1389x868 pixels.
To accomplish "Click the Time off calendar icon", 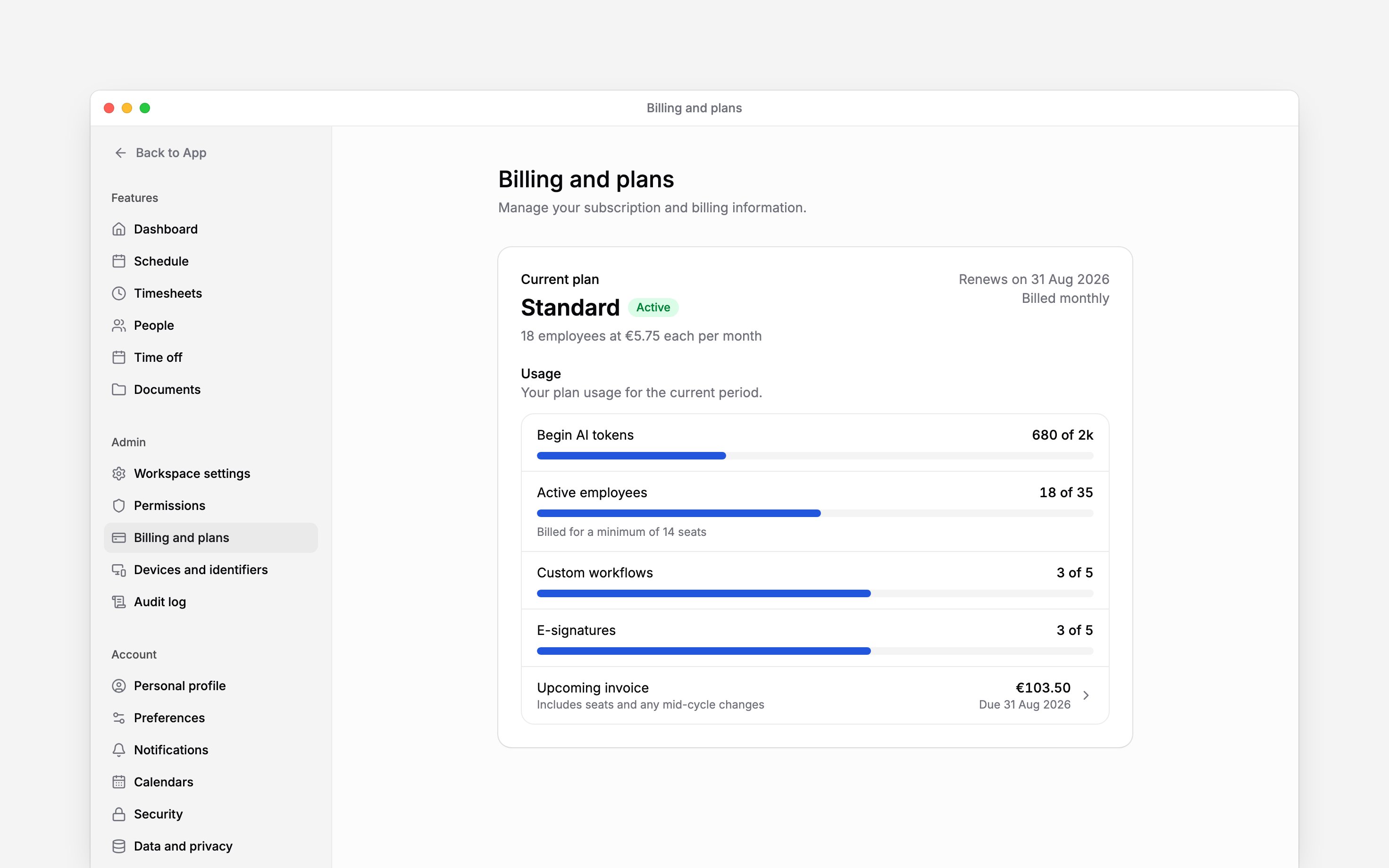I will [x=119, y=358].
